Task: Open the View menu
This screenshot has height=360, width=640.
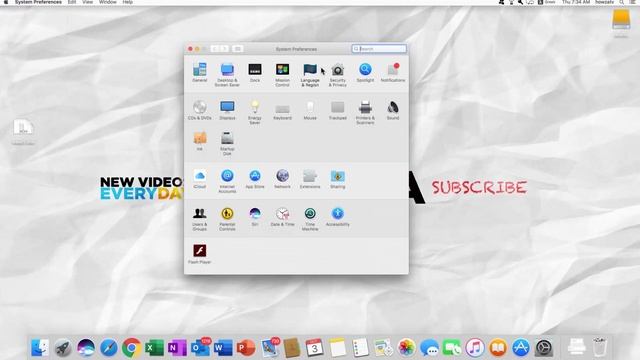Action: 87,2
